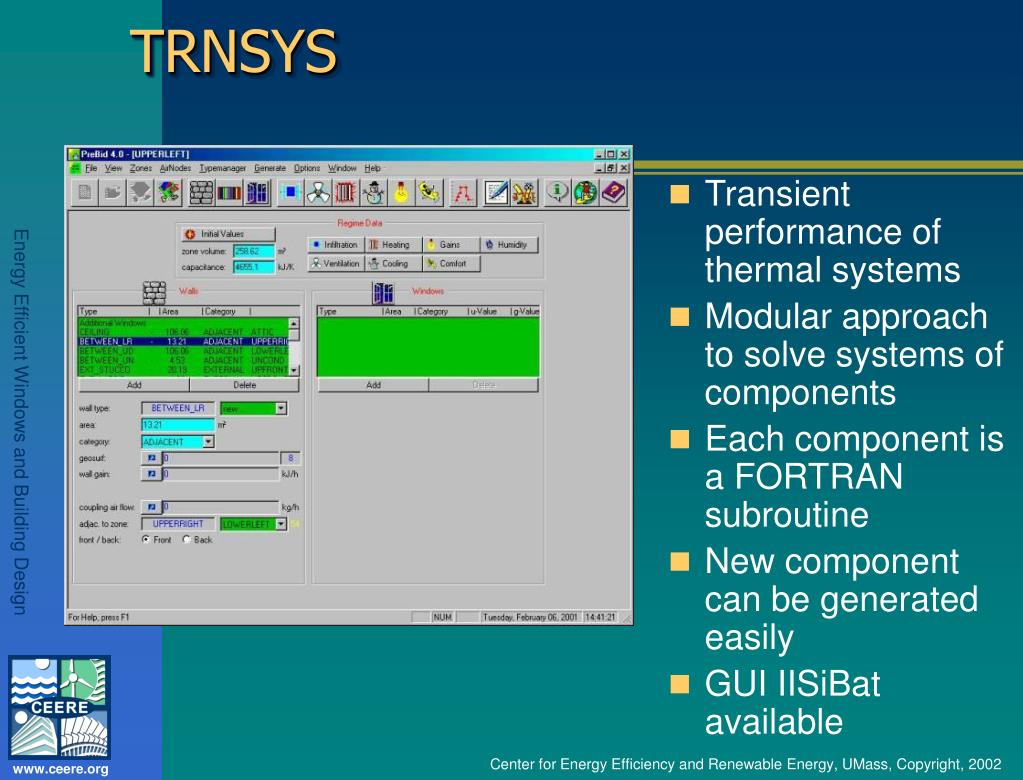This screenshot has width=1023, height=780.
Task: Open the Generate menu
Action: [269, 168]
